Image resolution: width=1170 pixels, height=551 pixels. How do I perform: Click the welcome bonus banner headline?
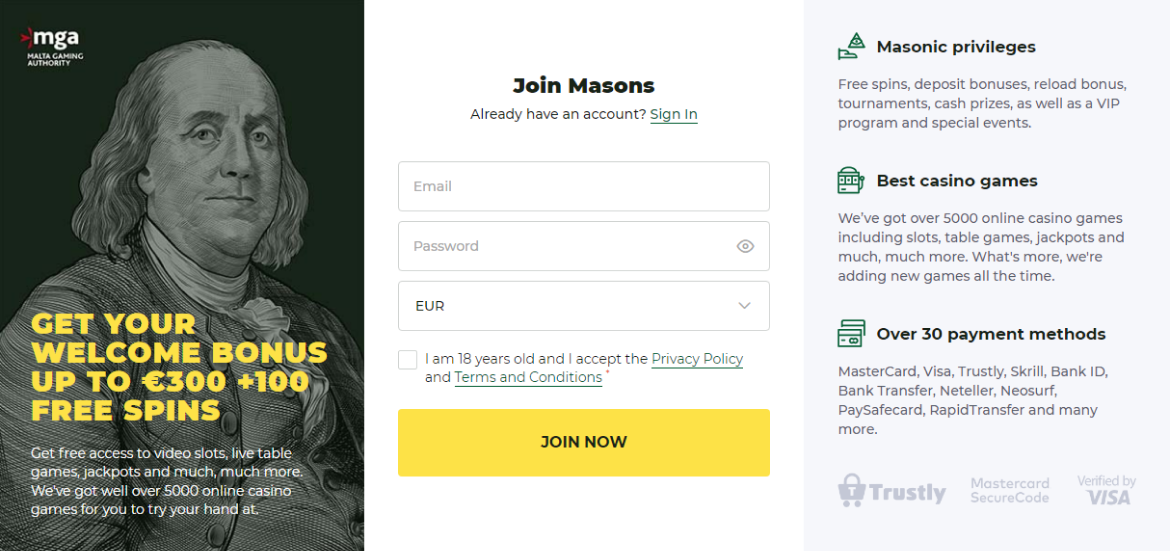pyautogui.click(x=179, y=367)
